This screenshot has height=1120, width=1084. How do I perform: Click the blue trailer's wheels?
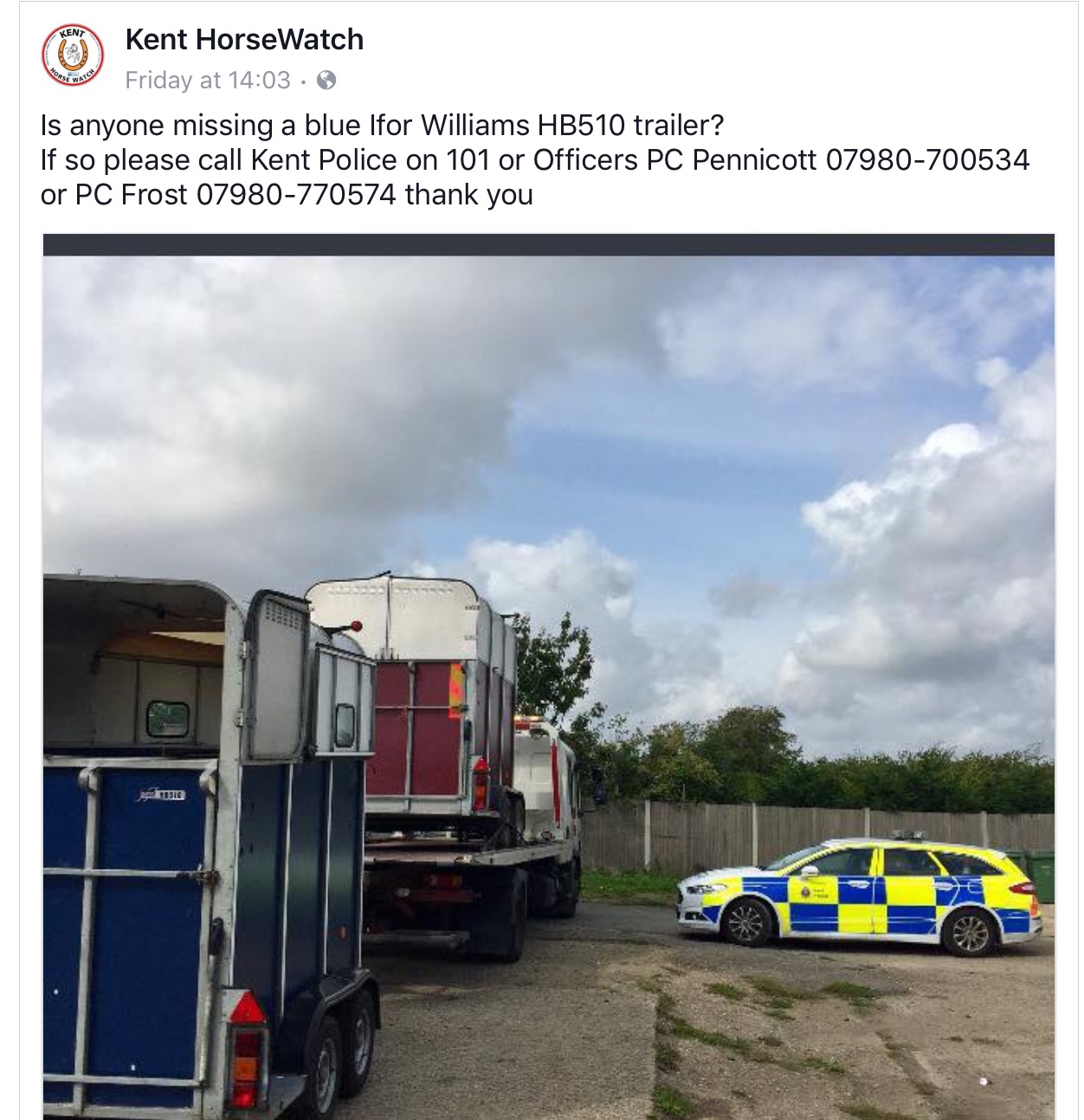[x=342, y=1048]
